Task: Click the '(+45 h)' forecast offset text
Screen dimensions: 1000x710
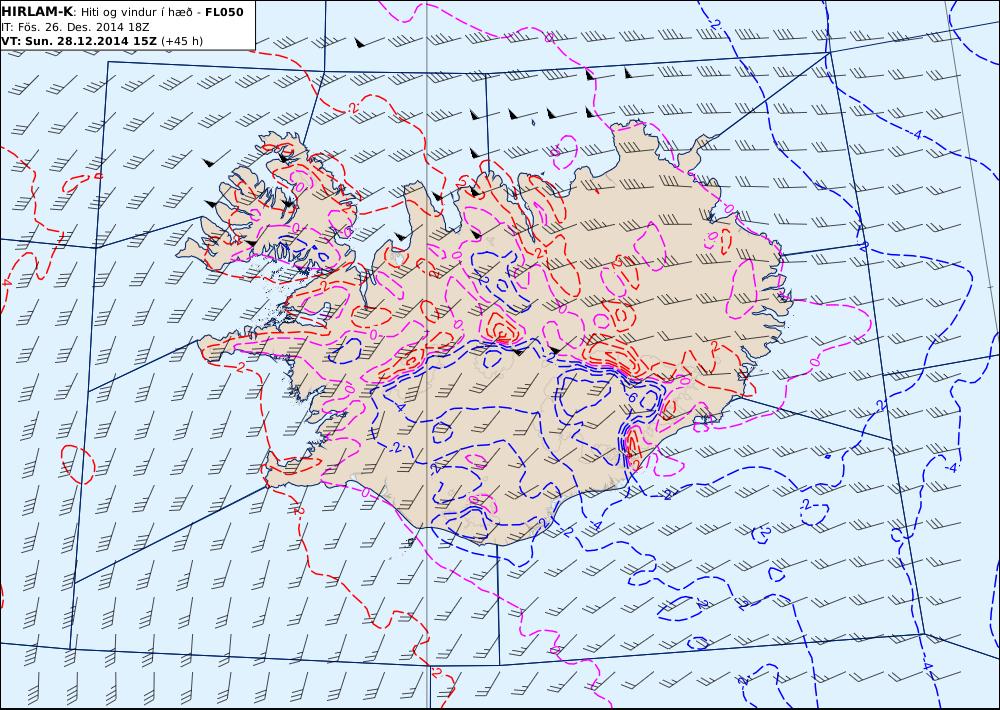Action: pos(182,41)
